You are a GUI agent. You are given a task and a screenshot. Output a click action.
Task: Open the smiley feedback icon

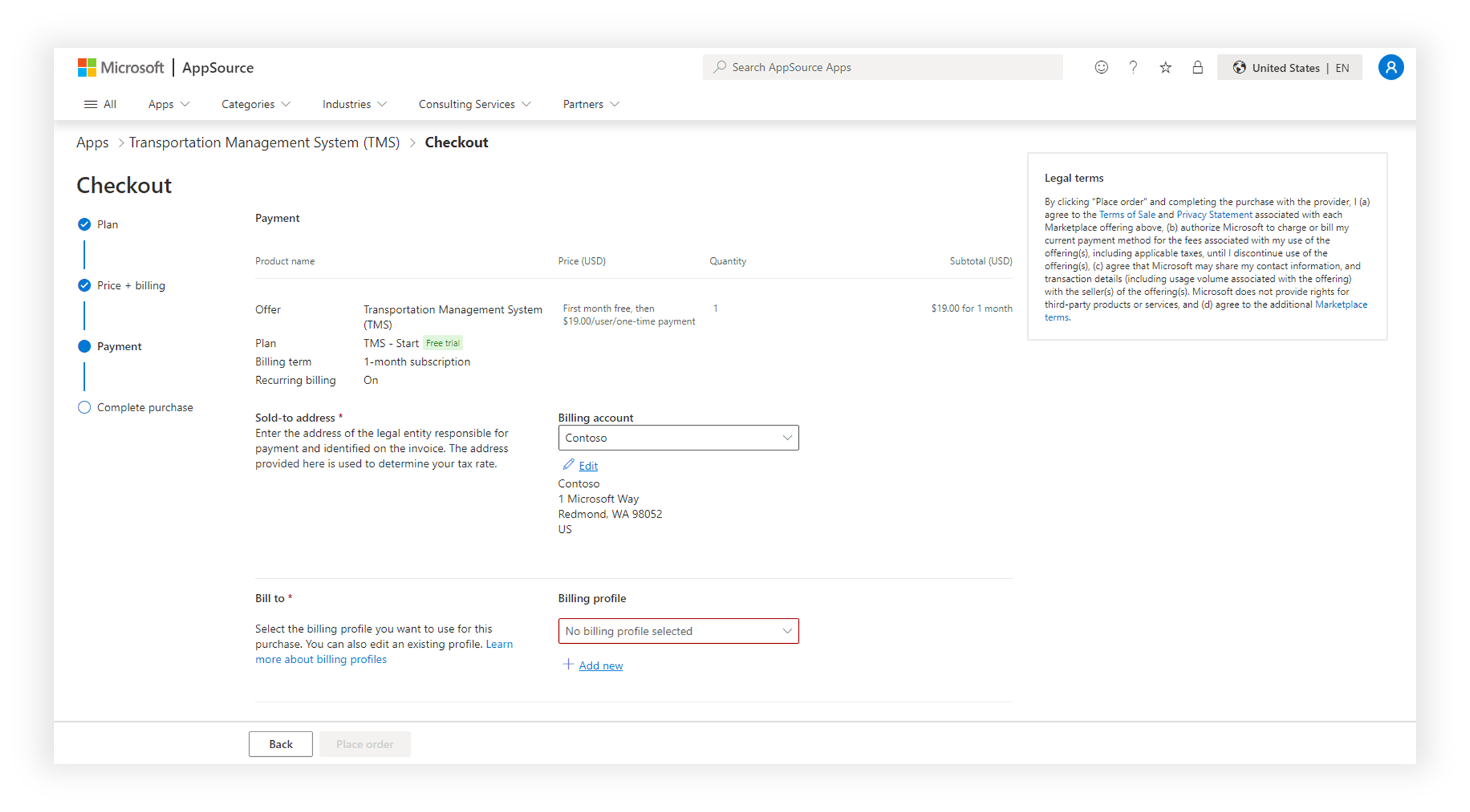point(1101,67)
